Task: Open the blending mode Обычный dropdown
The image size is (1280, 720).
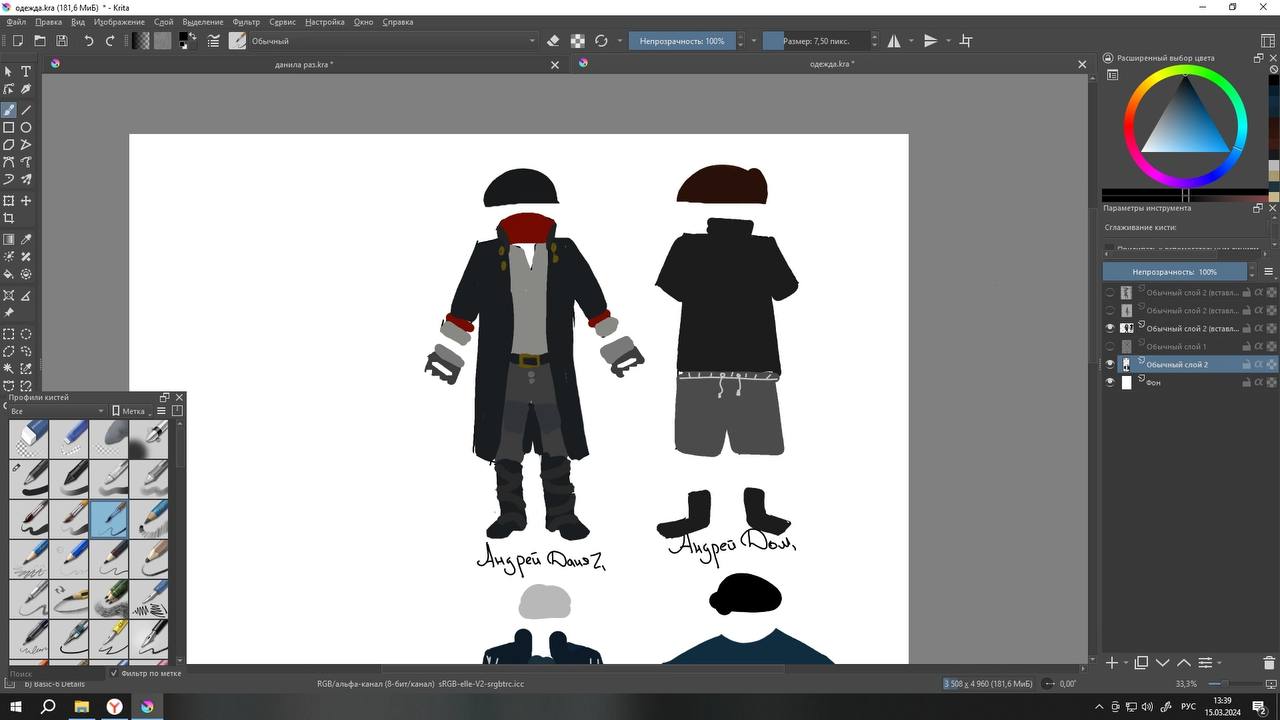Action: [x=390, y=41]
